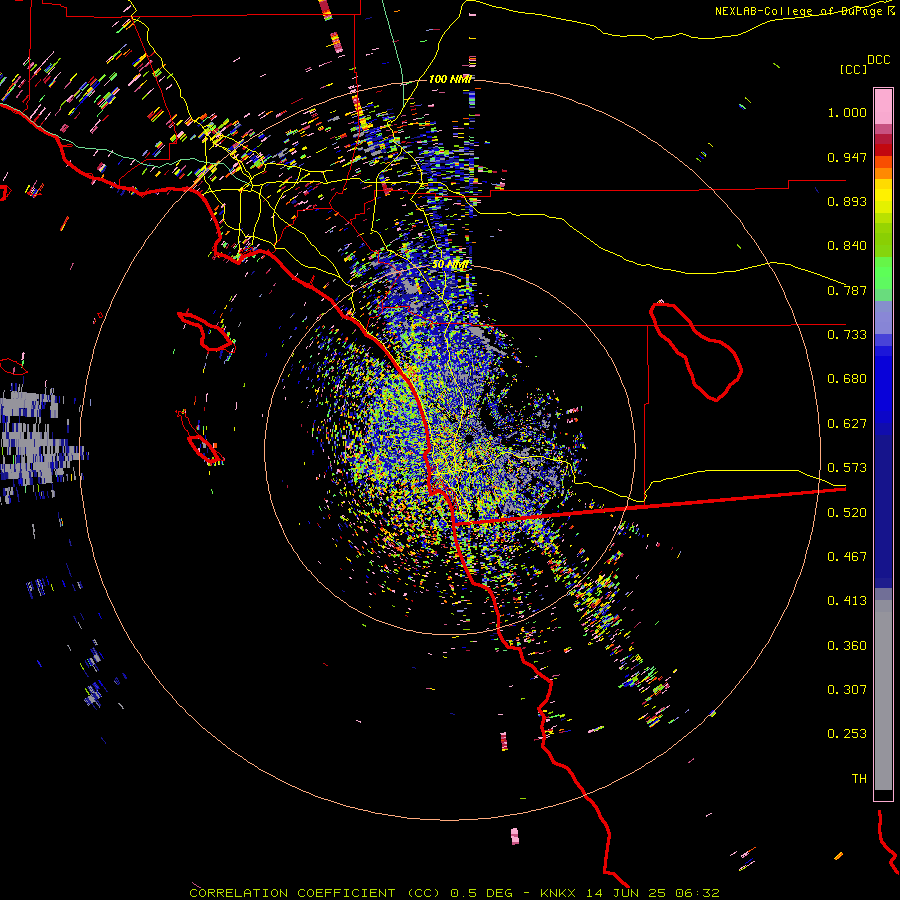Click the pink band at top of color bar

pyautogui.click(x=883, y=106)
